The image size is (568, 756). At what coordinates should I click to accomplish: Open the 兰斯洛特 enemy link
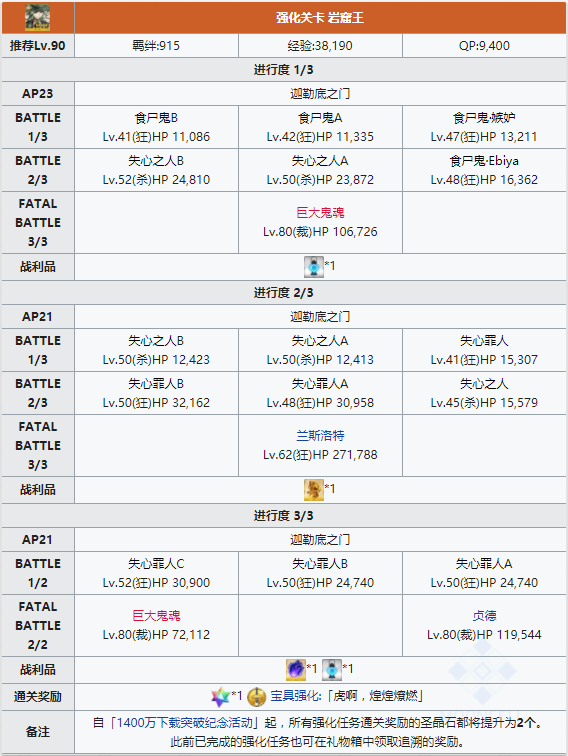(x=320, y=436)
